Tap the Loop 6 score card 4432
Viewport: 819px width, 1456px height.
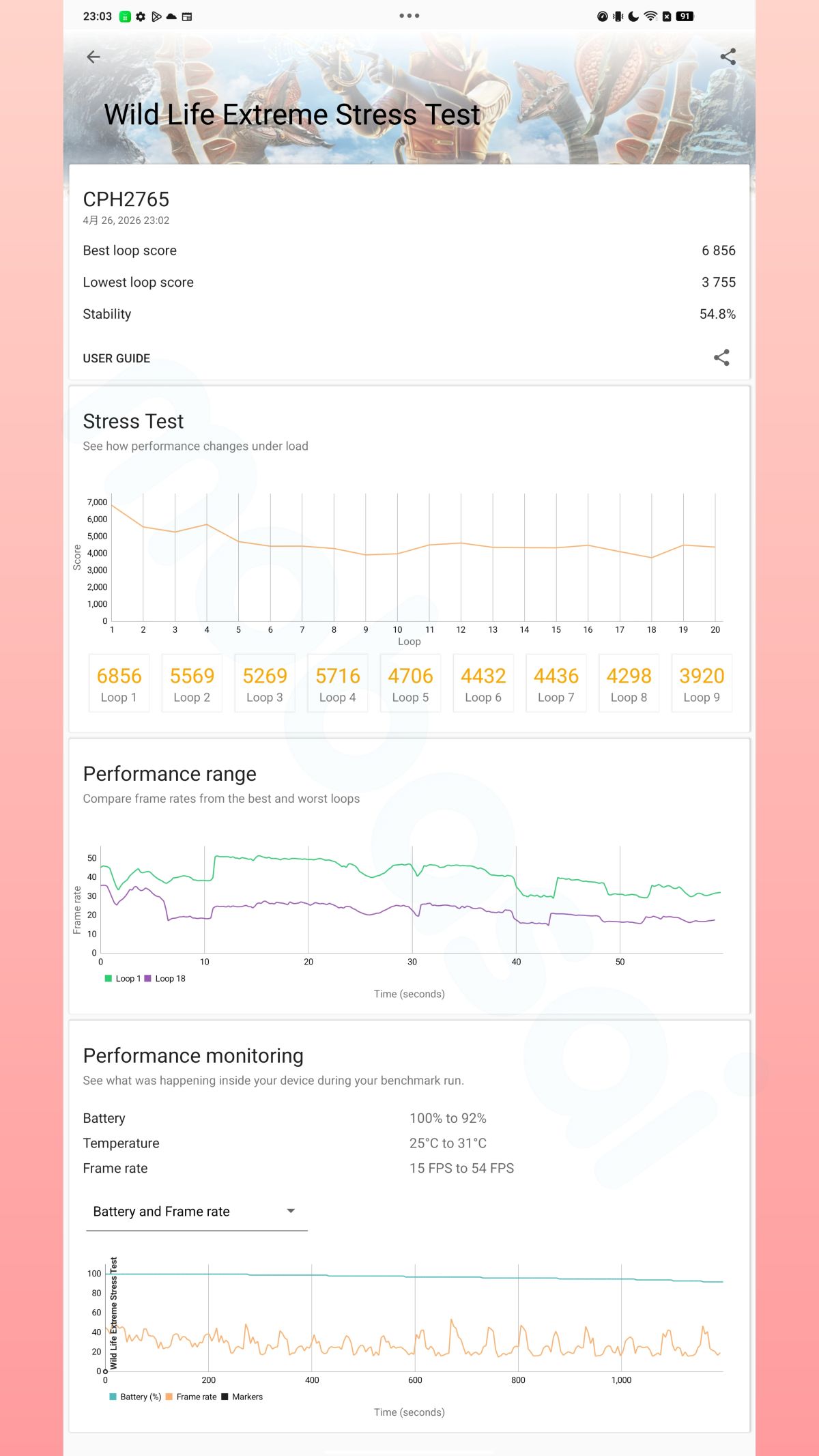[483, 684]
